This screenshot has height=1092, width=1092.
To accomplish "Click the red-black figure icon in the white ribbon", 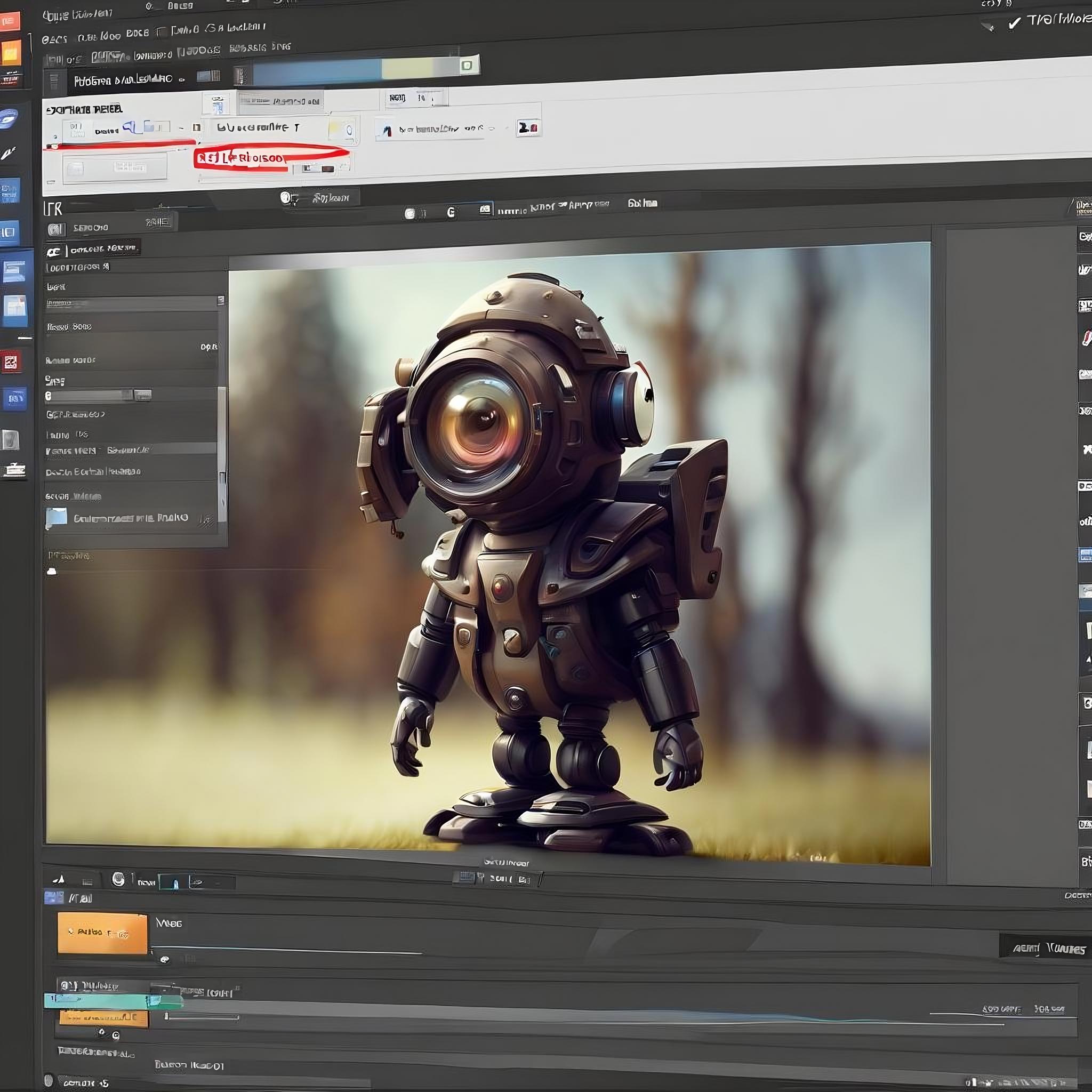I will [528, 129].
